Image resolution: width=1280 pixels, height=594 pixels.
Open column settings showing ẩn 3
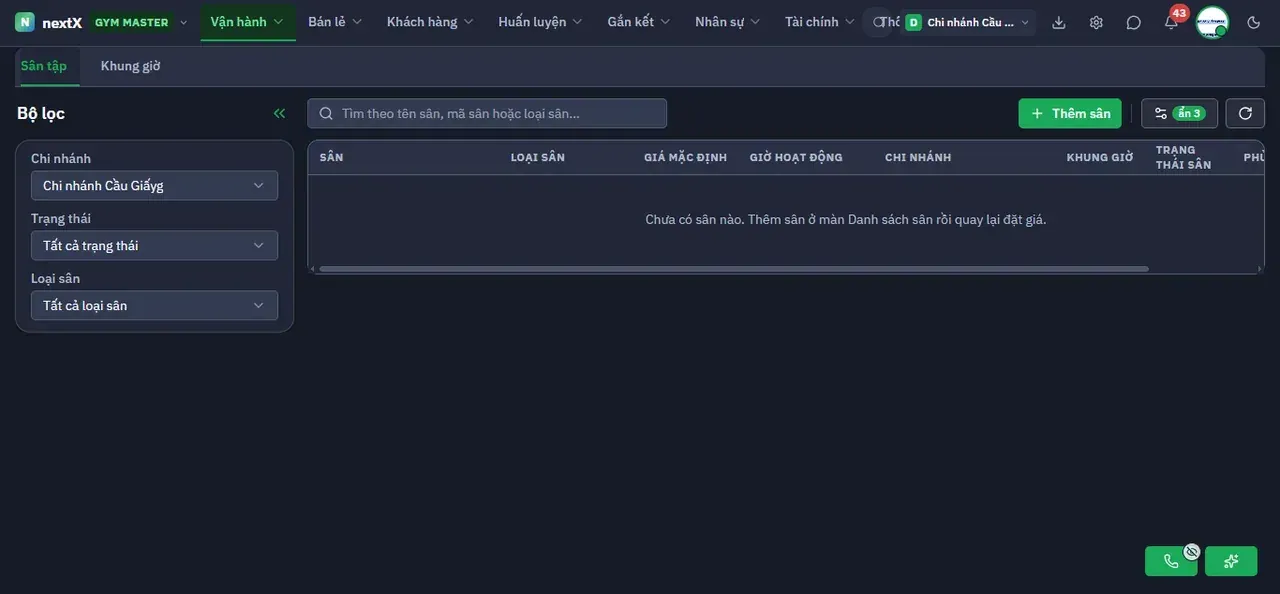(x=1179, y=113)
